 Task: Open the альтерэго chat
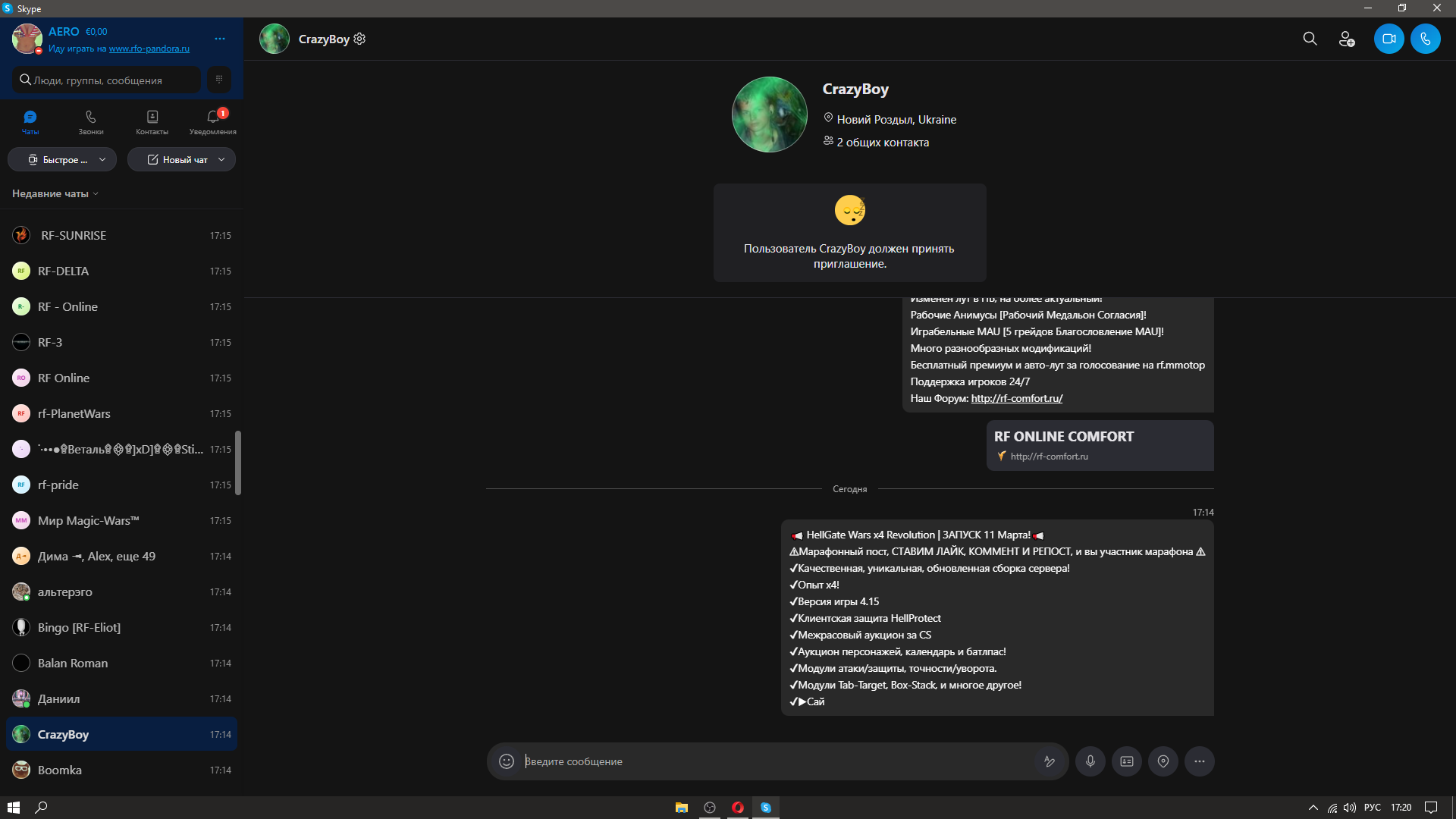[121, 591]
